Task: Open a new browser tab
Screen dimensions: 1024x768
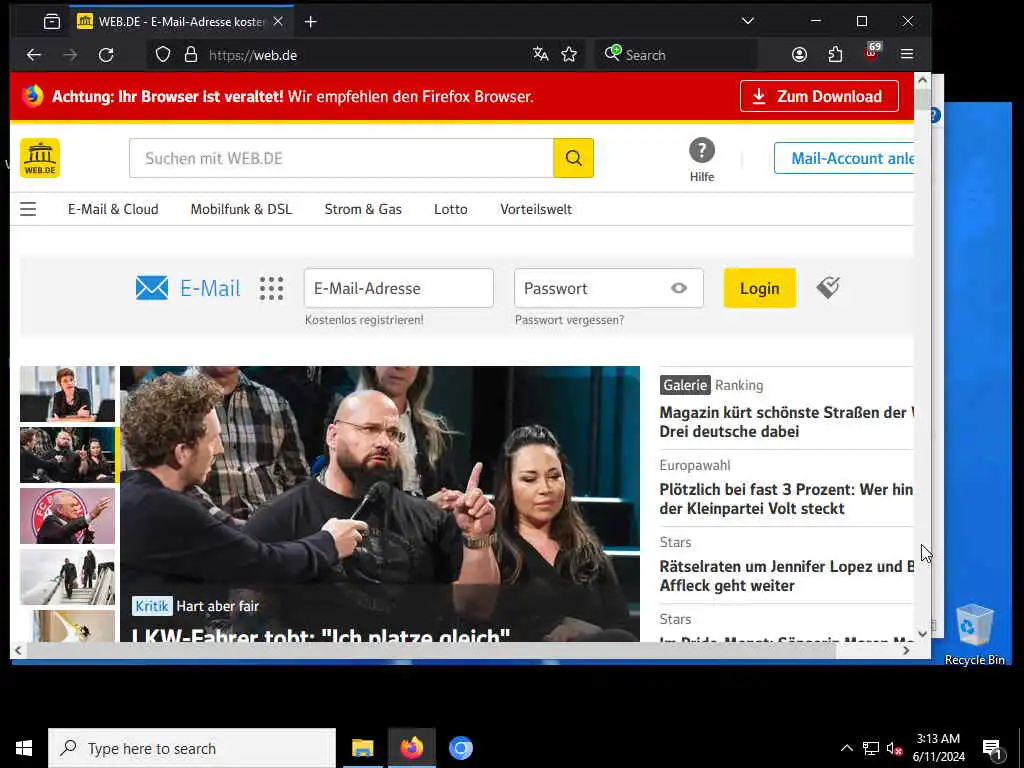Action: point(311,22)
